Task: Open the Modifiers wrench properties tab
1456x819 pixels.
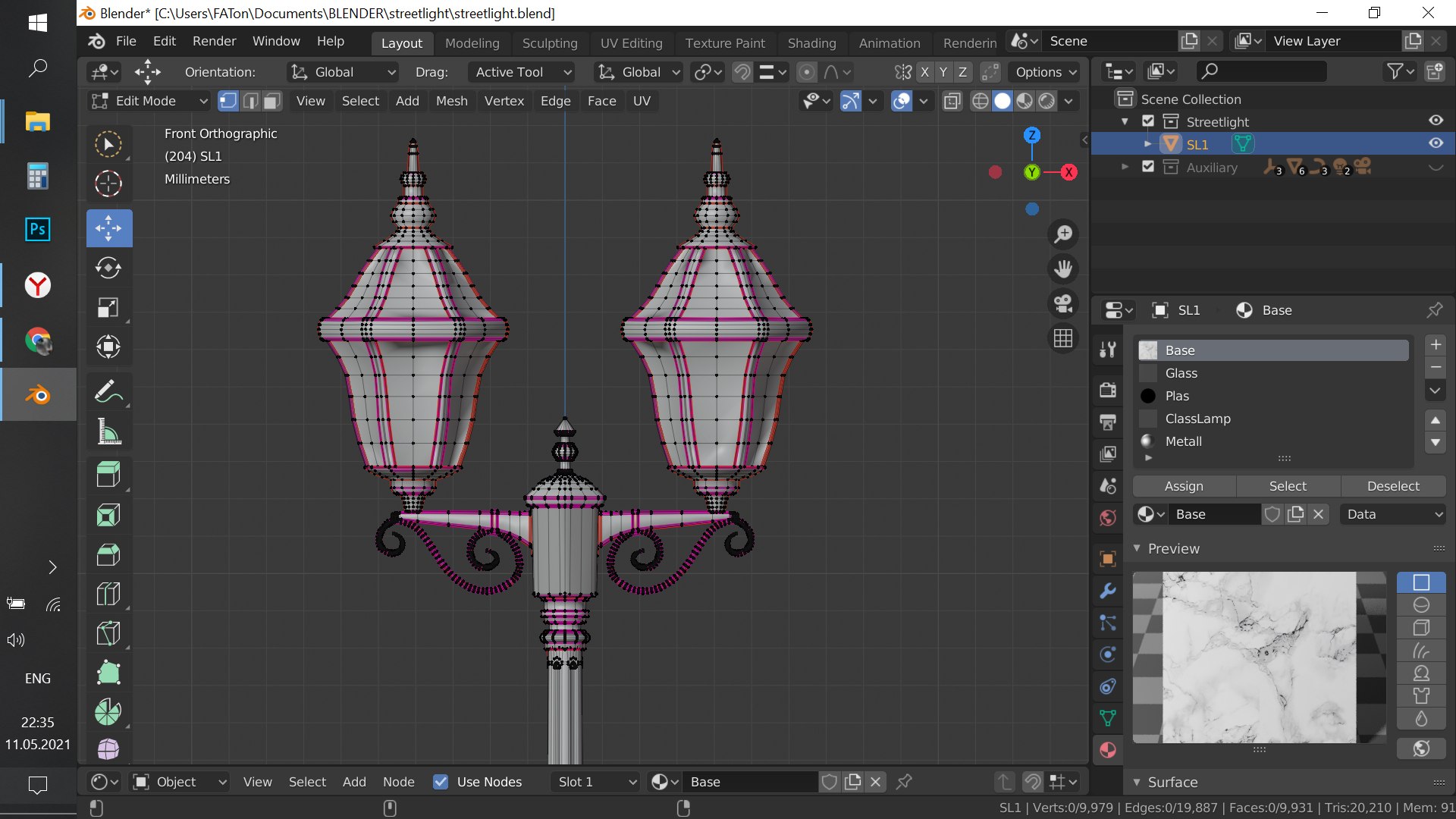Action: [1108, 591]
